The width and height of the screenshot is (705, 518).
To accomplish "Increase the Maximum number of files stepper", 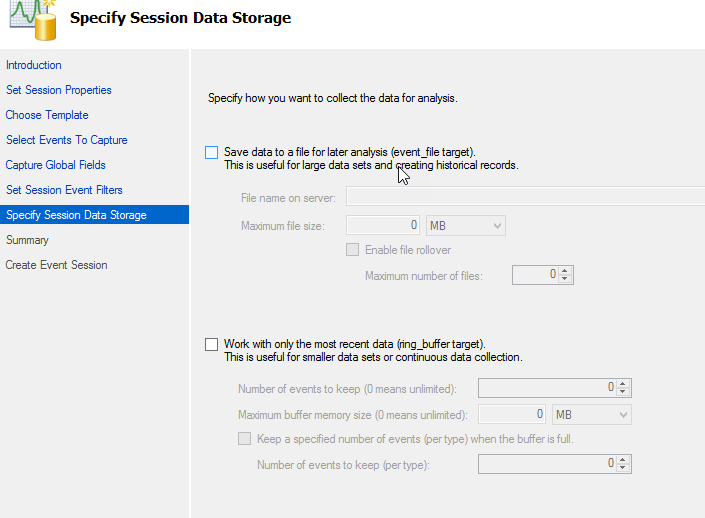I will tap(566, 270).
